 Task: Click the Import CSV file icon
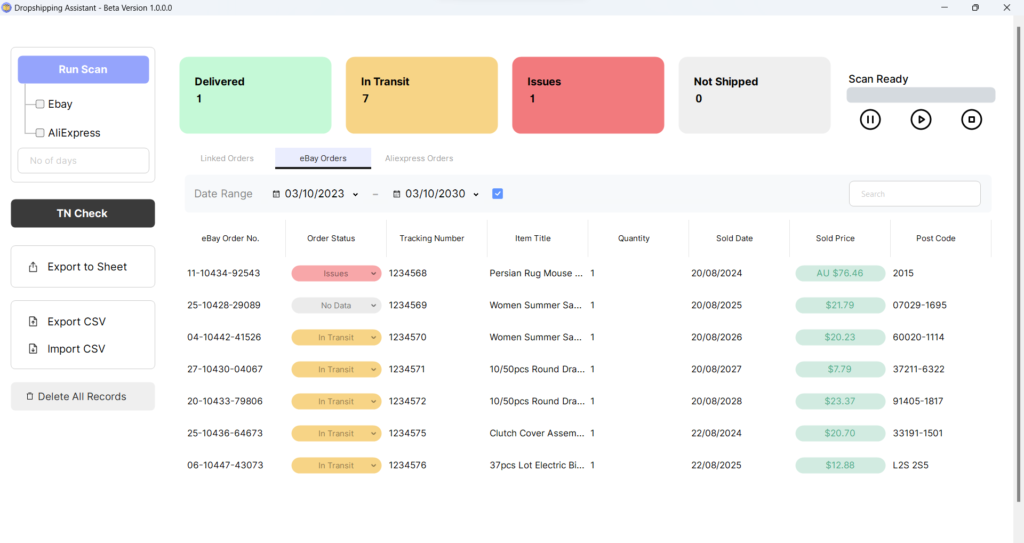tap(34, 349)
